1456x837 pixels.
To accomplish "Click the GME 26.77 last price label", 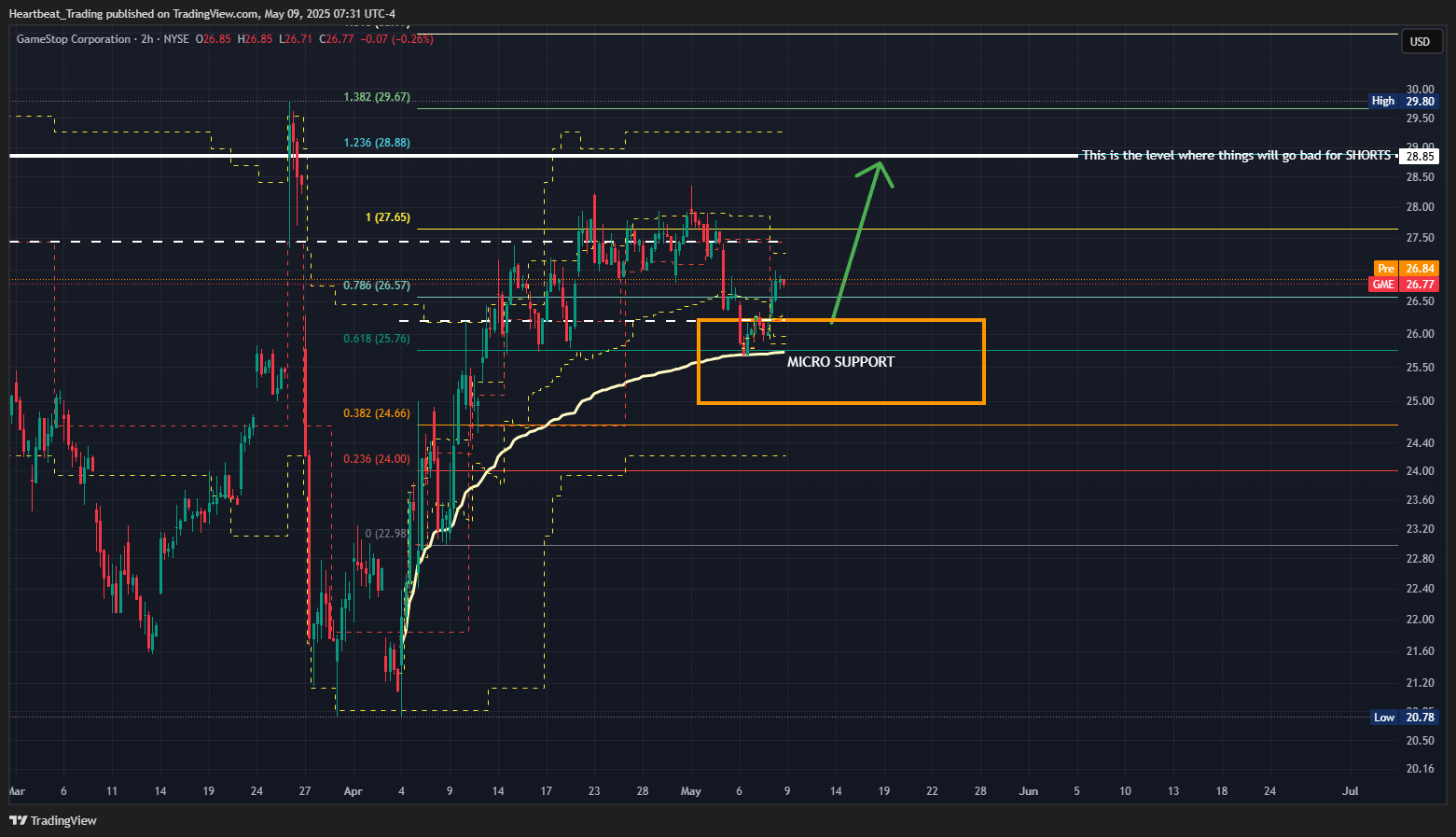I will pyautogui.click(x=1403, y=285).
